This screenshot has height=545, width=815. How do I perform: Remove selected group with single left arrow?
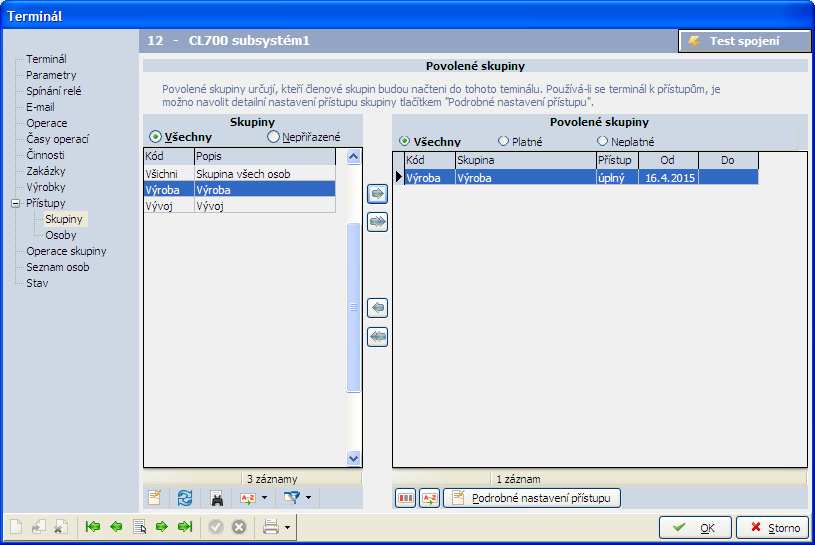click(377, 308)
